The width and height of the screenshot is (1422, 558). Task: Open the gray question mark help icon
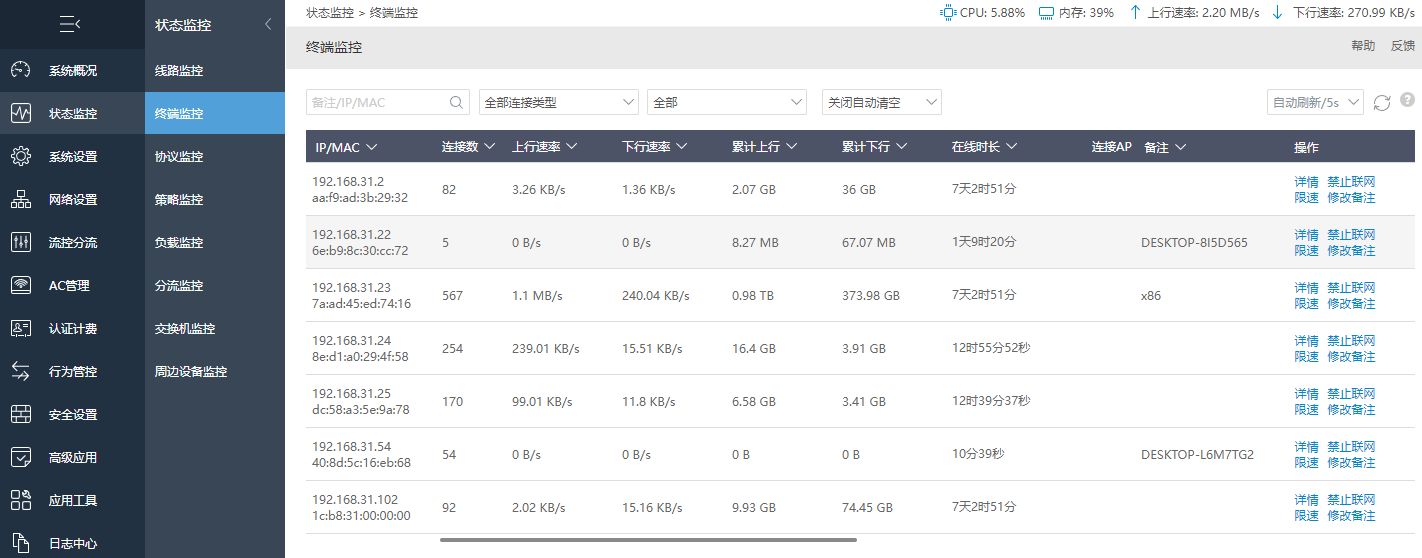[1407, 100]
